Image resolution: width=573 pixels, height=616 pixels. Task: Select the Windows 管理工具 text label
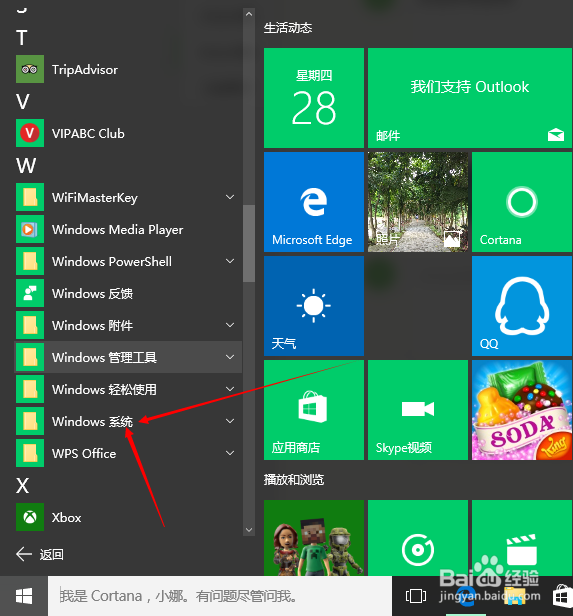(104, 358)
